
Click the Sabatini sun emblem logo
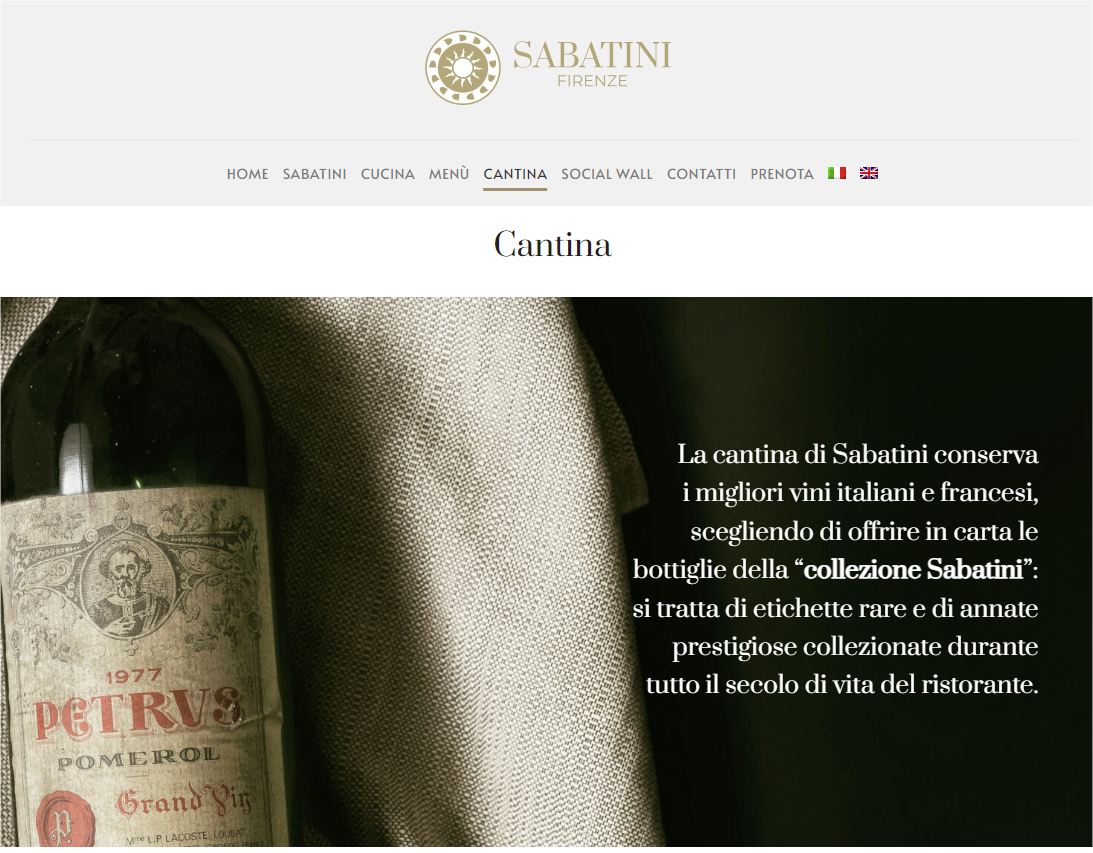tap(463, 68)
